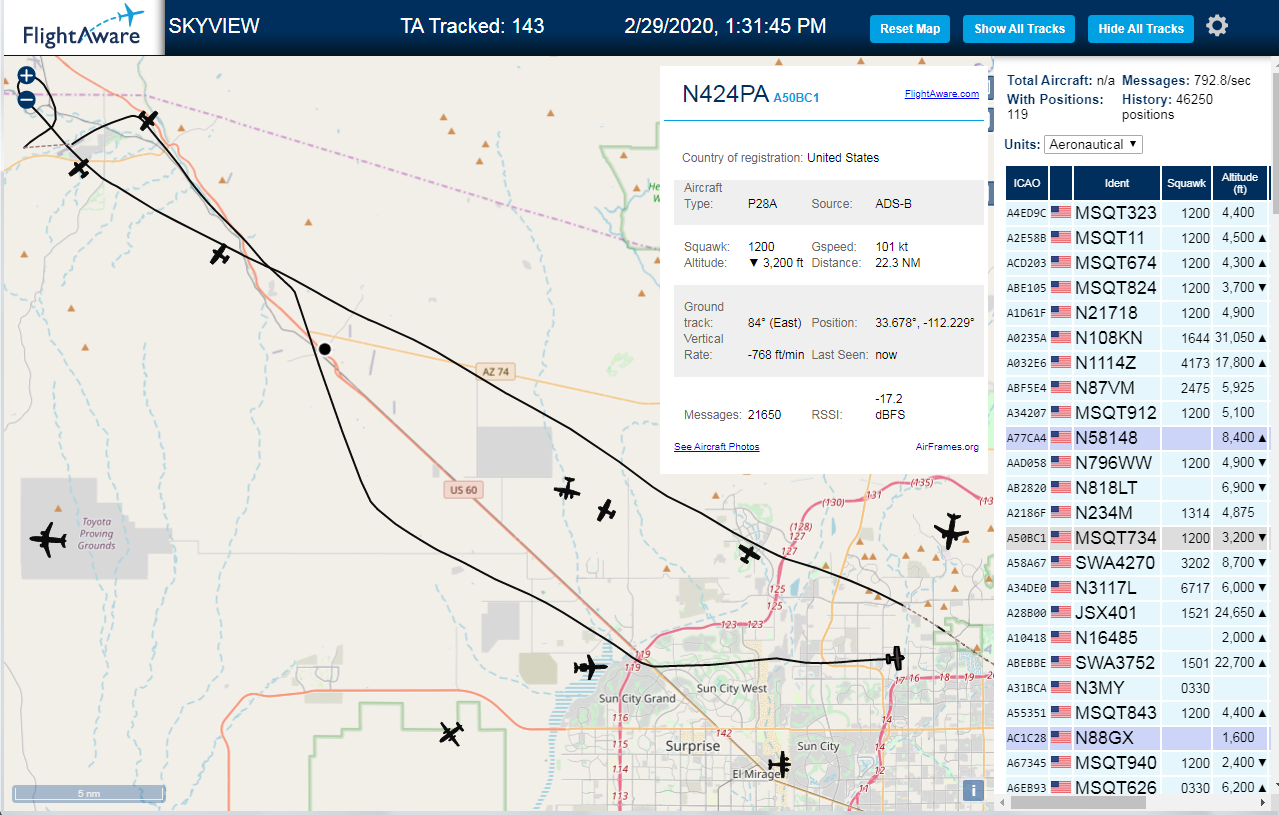Click the A50BC1 hex code in the info panel

(x=796, y=98)
